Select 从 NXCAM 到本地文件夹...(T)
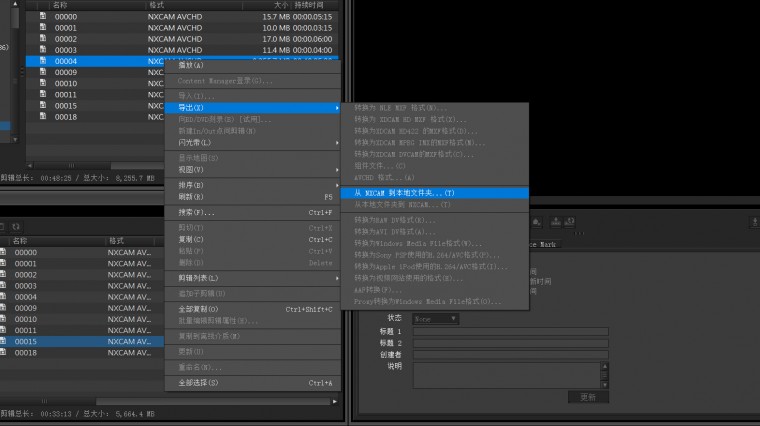Screen dimensions: 760x426 (434, 193)
